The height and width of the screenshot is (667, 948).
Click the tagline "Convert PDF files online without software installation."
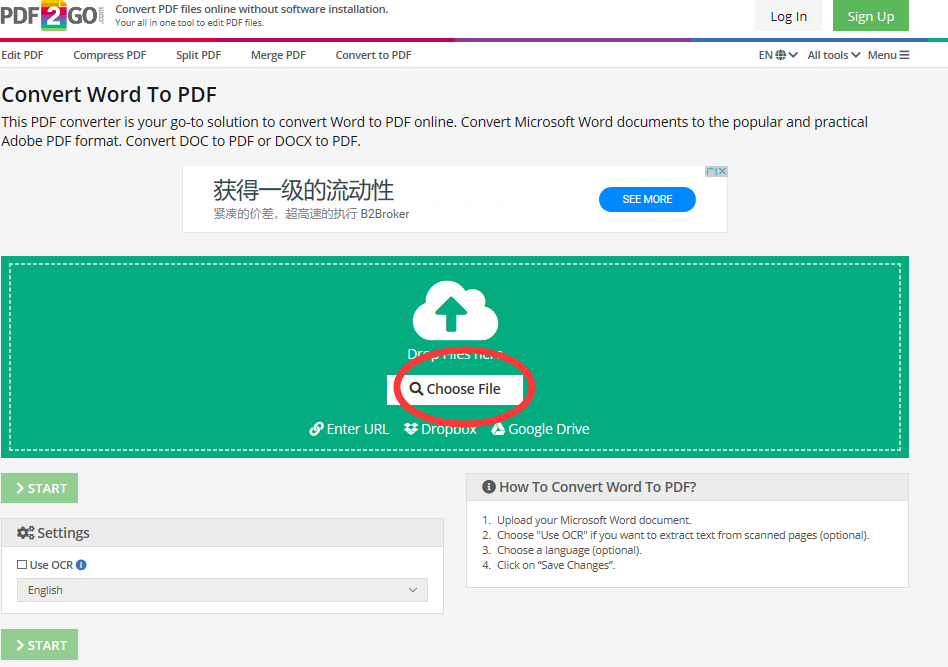pyautogui.click(x=252, y=9)
